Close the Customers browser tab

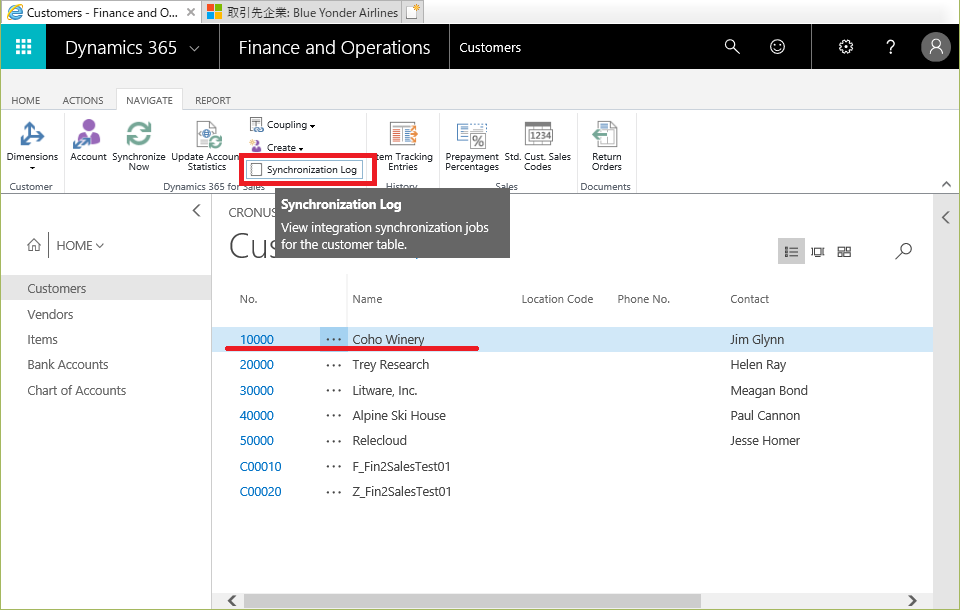(191, 12)
